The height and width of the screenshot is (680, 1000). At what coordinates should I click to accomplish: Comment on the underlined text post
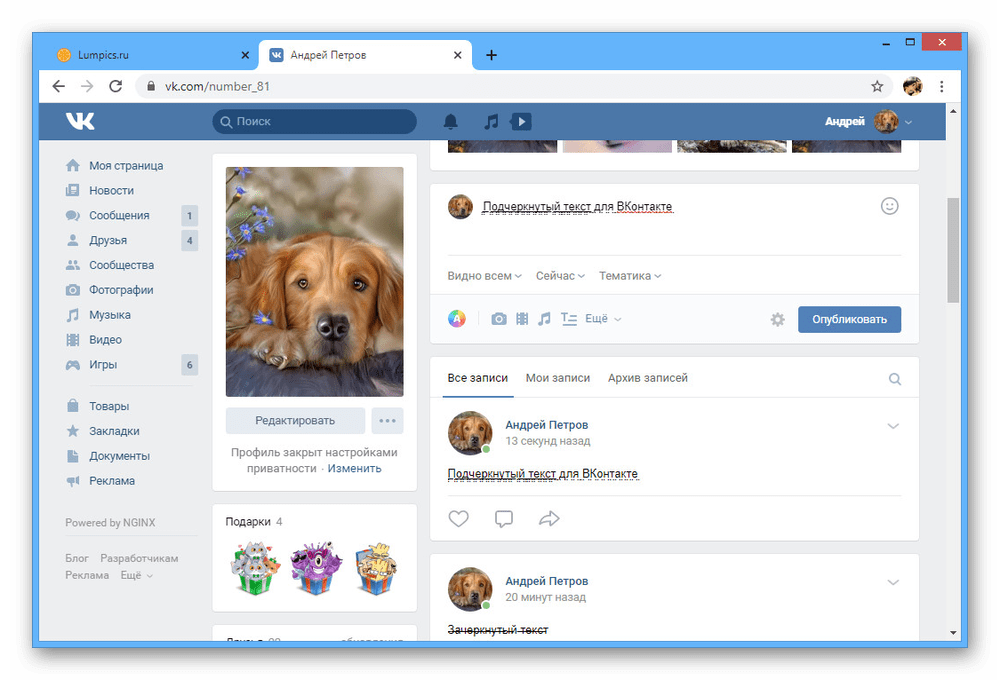pos(504,519)
